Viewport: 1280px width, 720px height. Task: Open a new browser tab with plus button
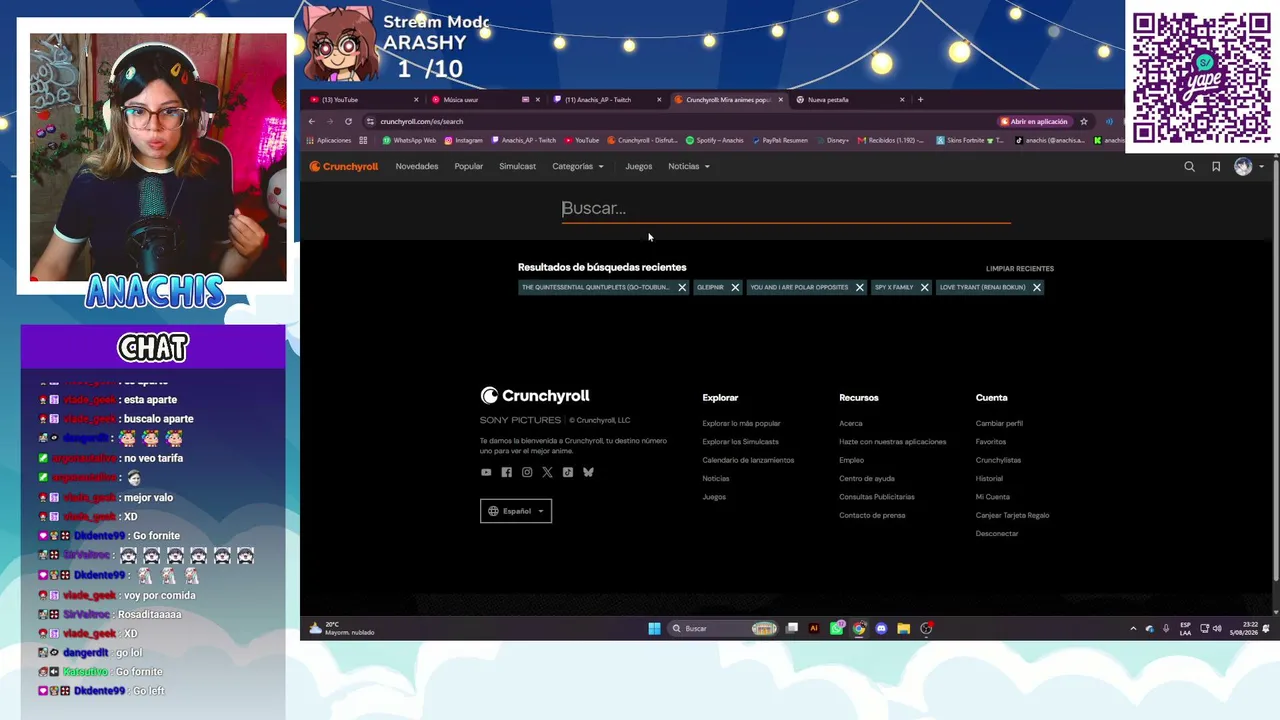coord(921,100)
